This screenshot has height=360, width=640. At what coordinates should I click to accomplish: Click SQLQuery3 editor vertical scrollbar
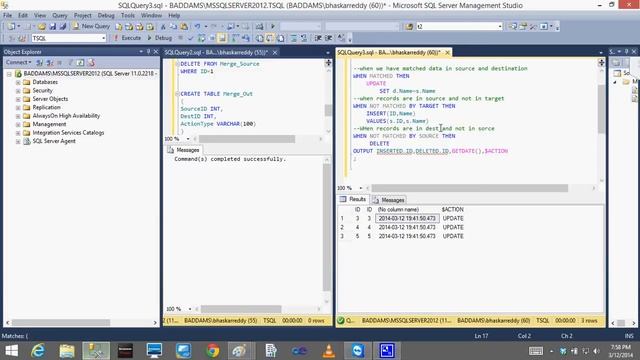(x=601, y=109)
